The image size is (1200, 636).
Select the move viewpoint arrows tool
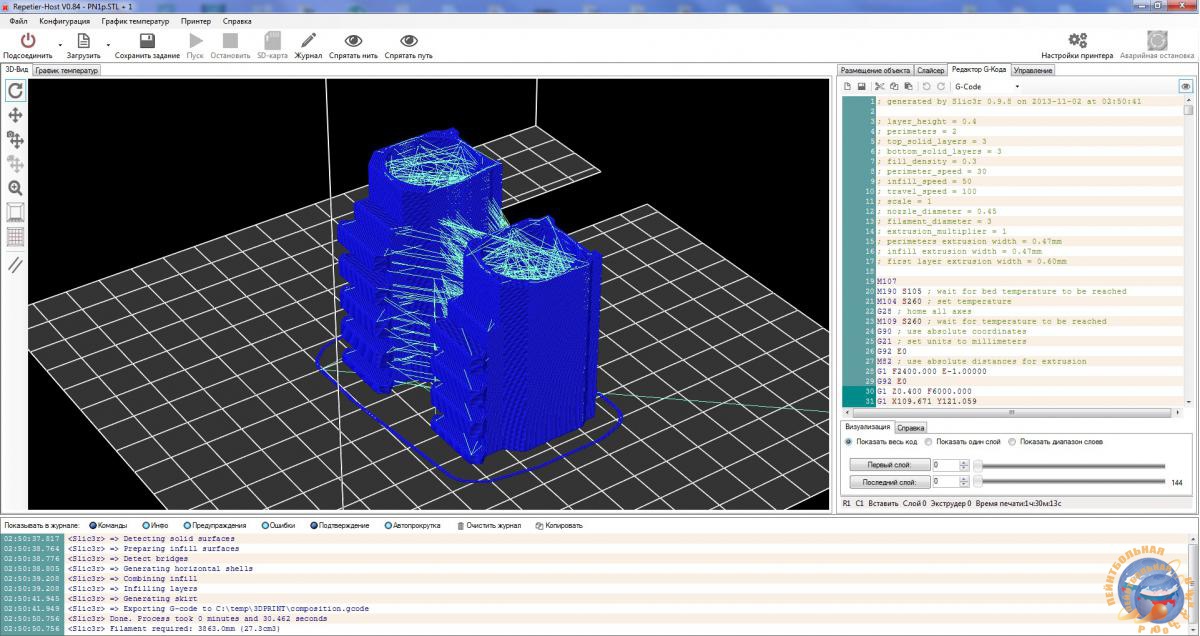(15, 115)
